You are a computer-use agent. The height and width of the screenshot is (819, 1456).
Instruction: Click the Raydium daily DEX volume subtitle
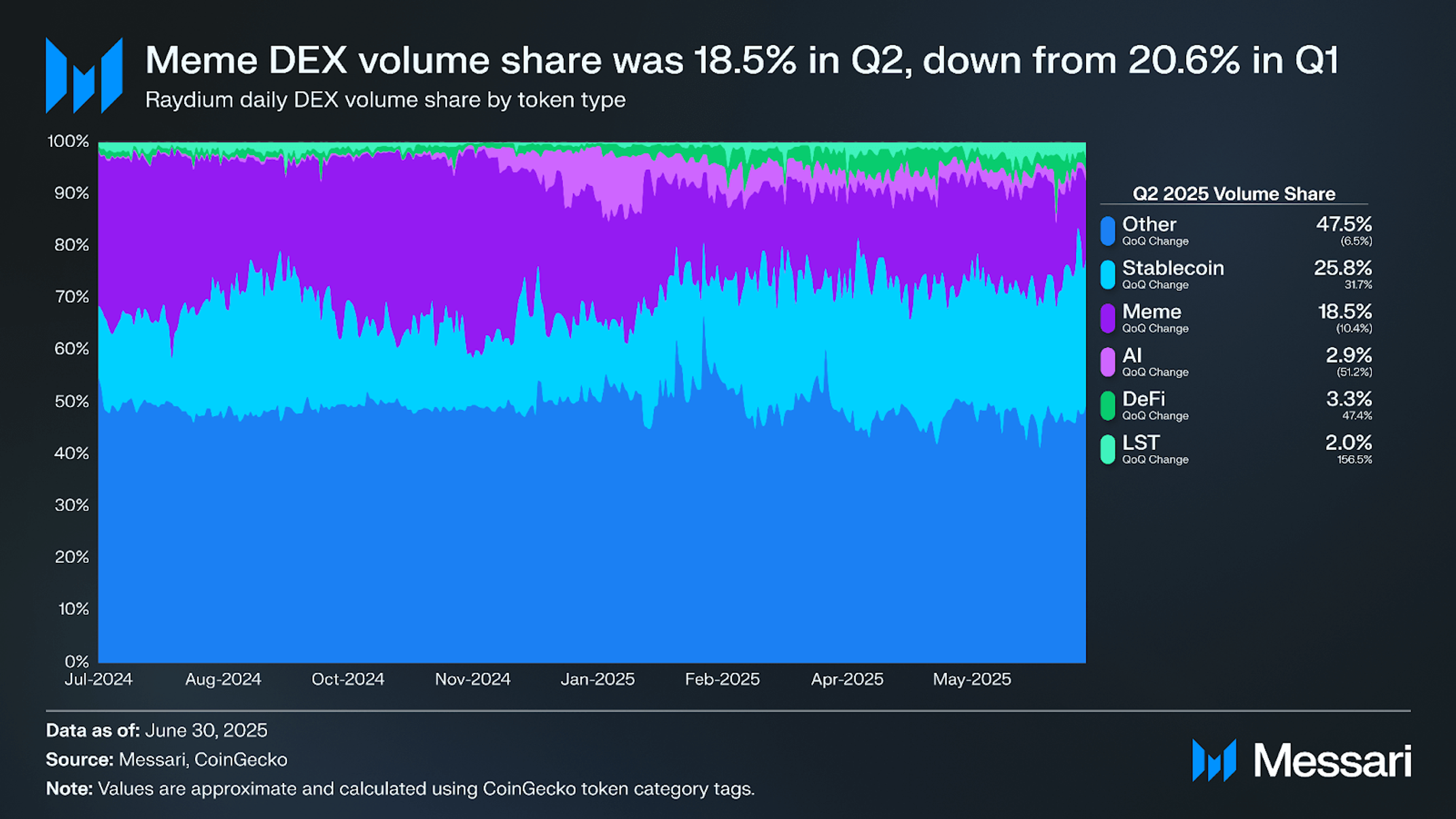click(385, 100)
